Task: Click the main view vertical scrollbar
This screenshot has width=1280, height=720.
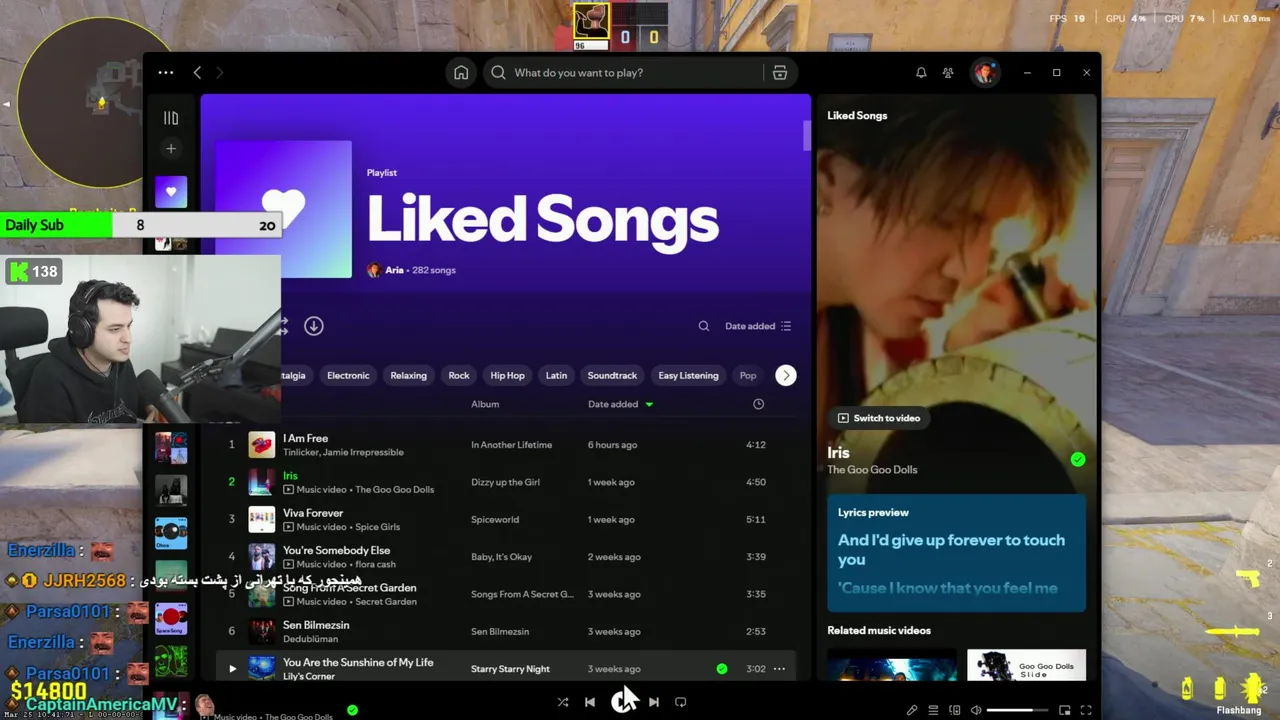Action: [x=806, y=136]
